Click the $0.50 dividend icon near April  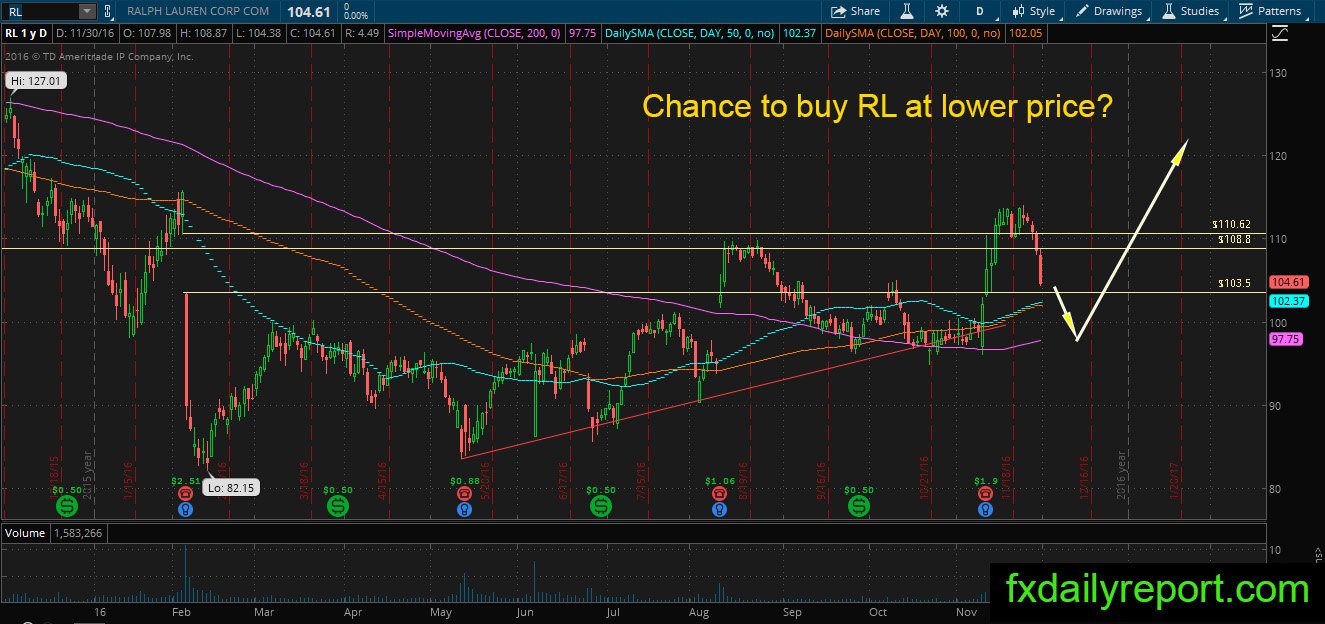(x=337, y=507)
